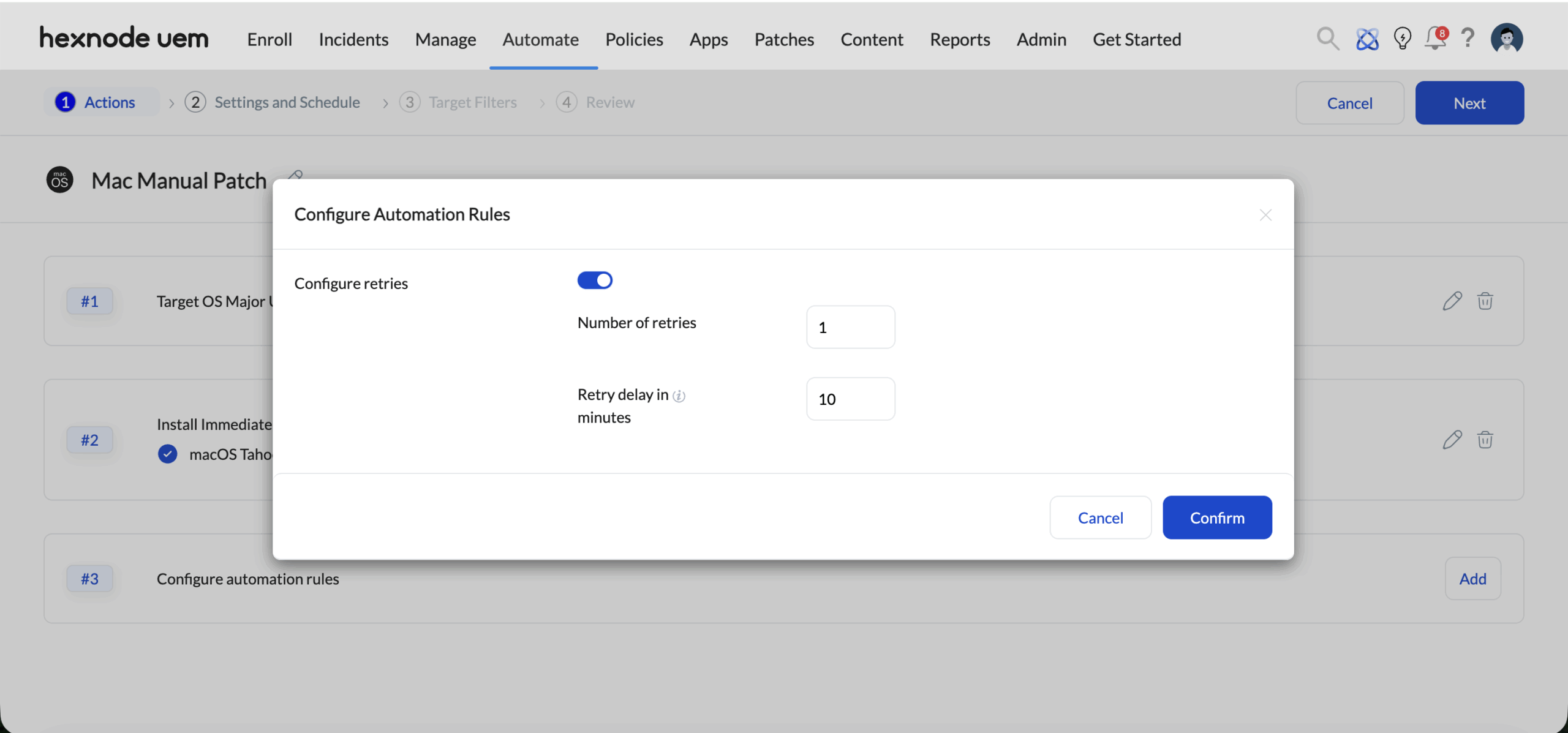This screenshot has height=733, width=1568.
Task: Focus the Retry delay in minutes field
Action: coord(850,399)
